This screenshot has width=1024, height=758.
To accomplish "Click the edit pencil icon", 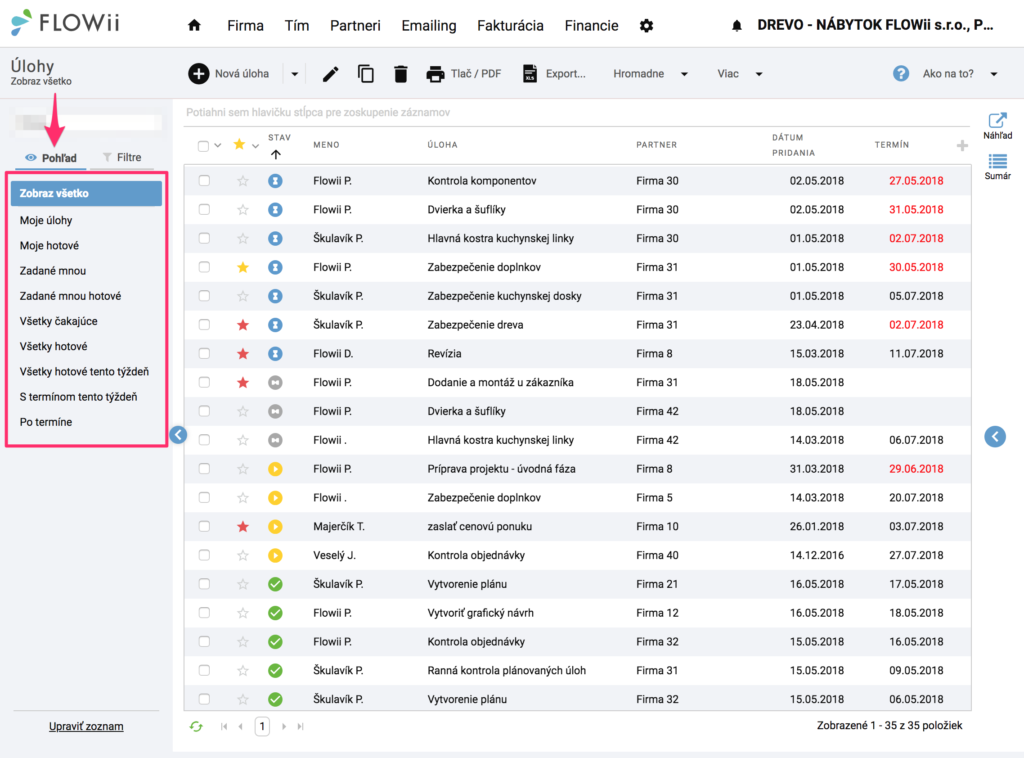I will (330, 74).
